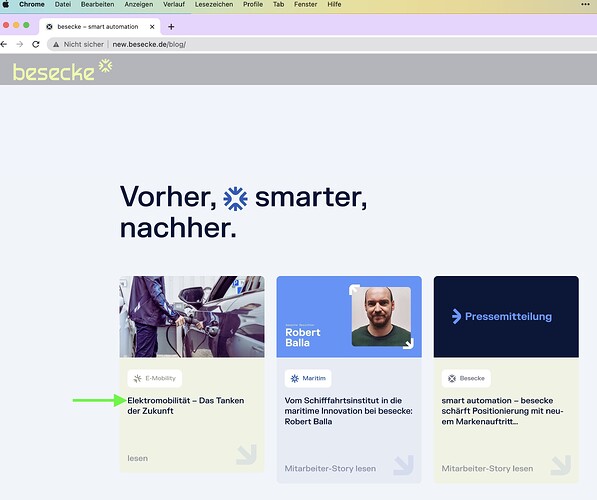Click Mitarbeiter-Story lesen on Robert Balla card
This screenshot has height=500, width=597.
coord(330,468)
